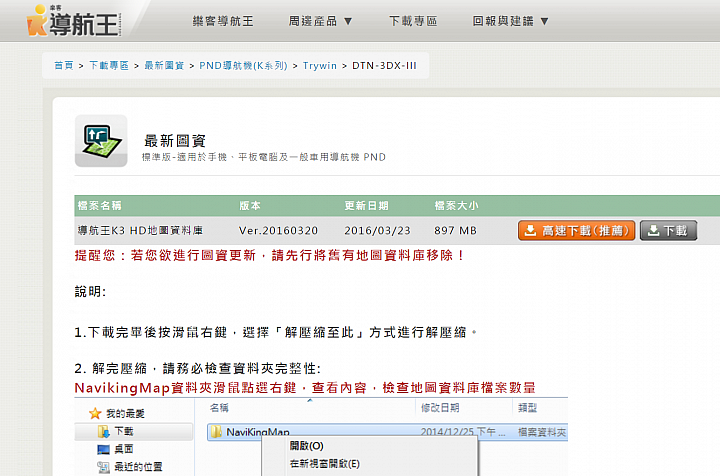Select update date 2016/03/23
The width and height of the screenshot is (720, 476).
tap(377, 230)
